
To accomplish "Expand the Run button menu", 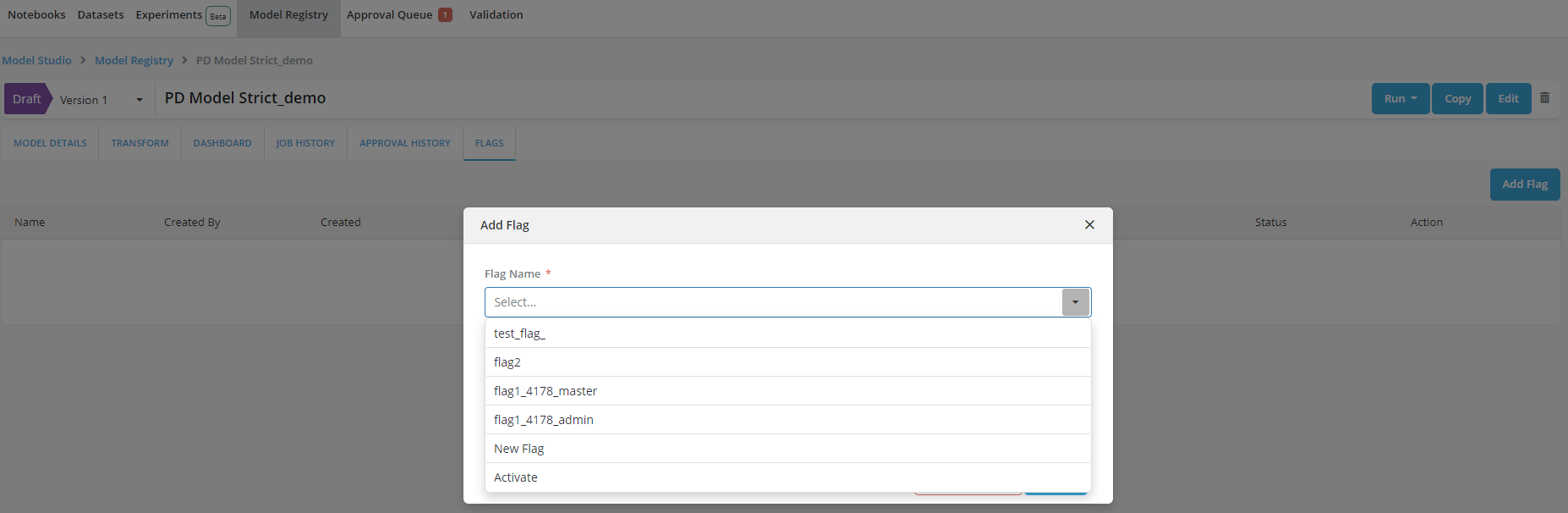I will click(1400, 99).
